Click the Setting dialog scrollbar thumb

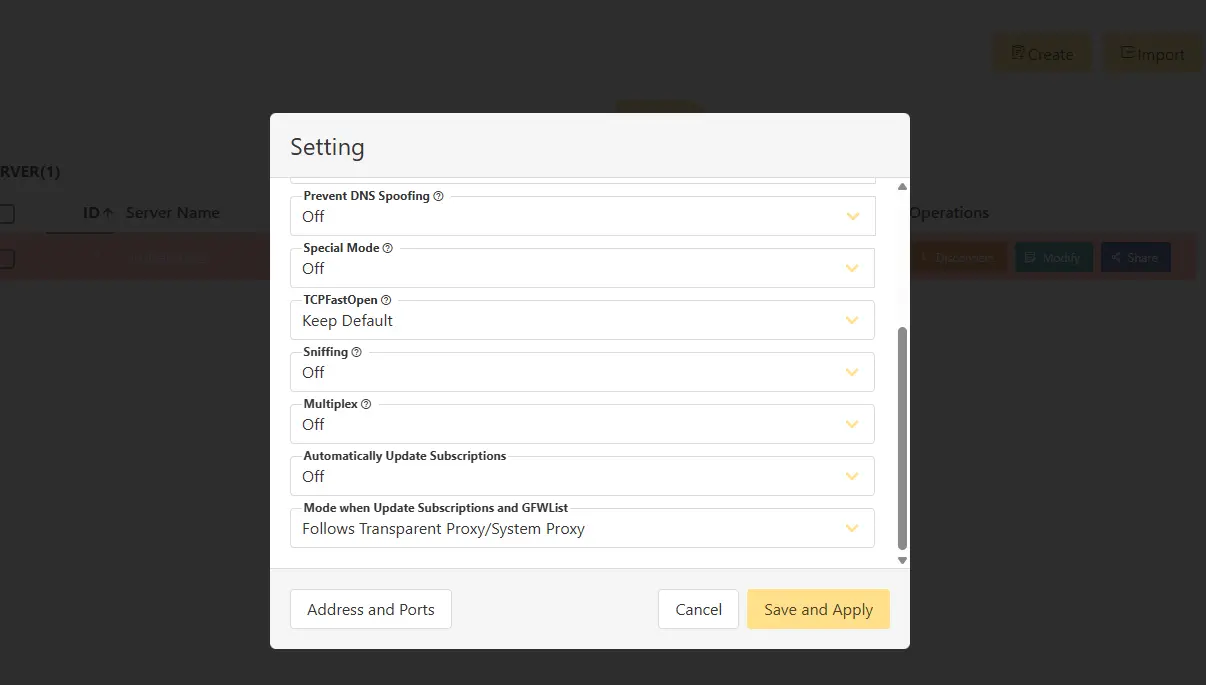[903, 438]
